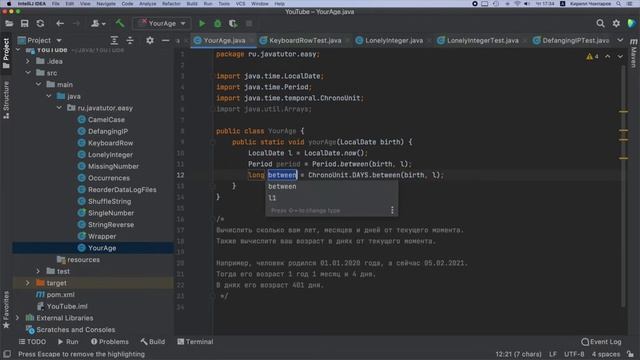The image size is (640, 360).
Task: Expand External Libraries node
Action: (x=17, y=318)
